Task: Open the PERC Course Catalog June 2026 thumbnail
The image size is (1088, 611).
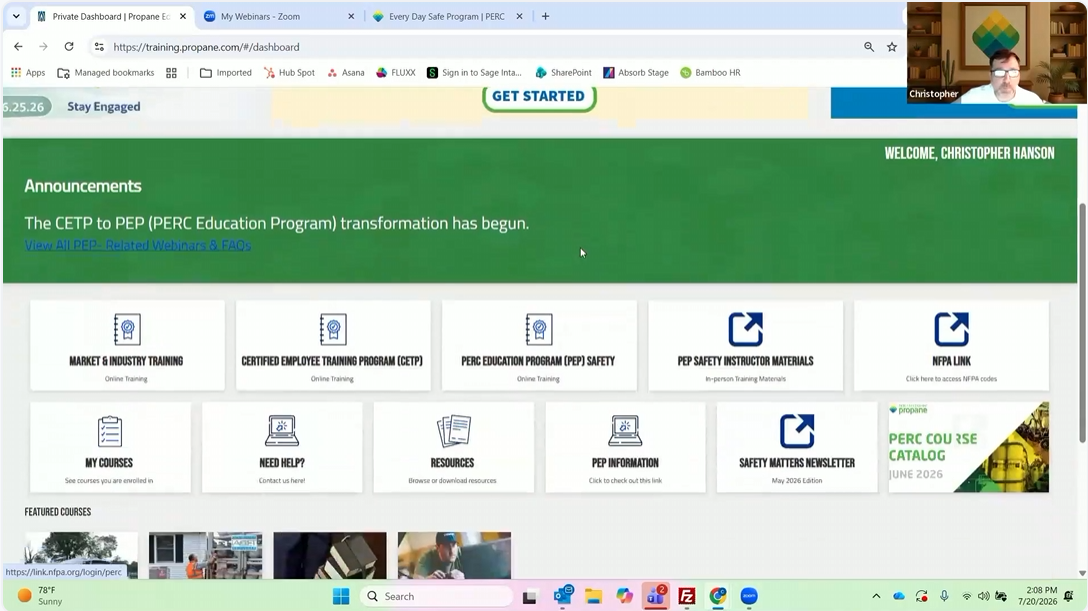Action: (x=969, y=447)
